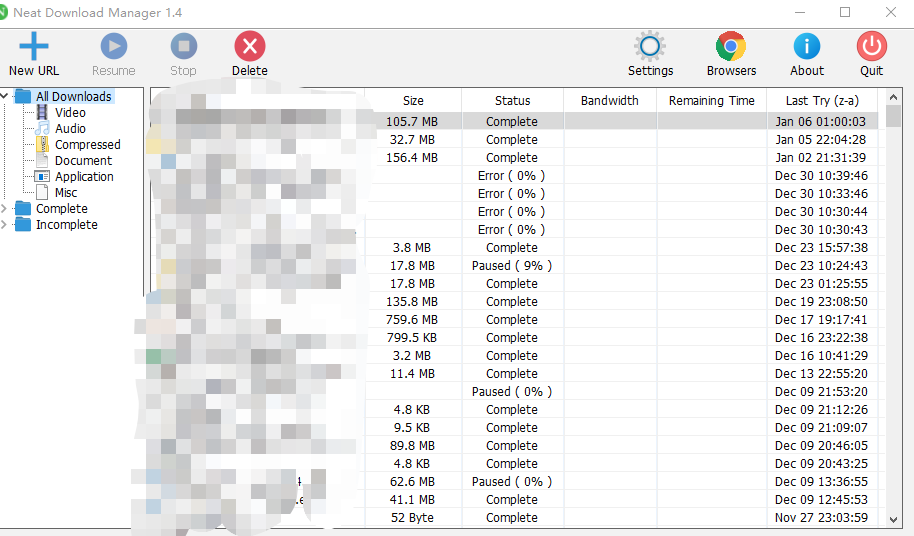Expand the Complete folder node
Viewport: 914px width, 536px height.
pyautogui.click(x=6, y=209)
